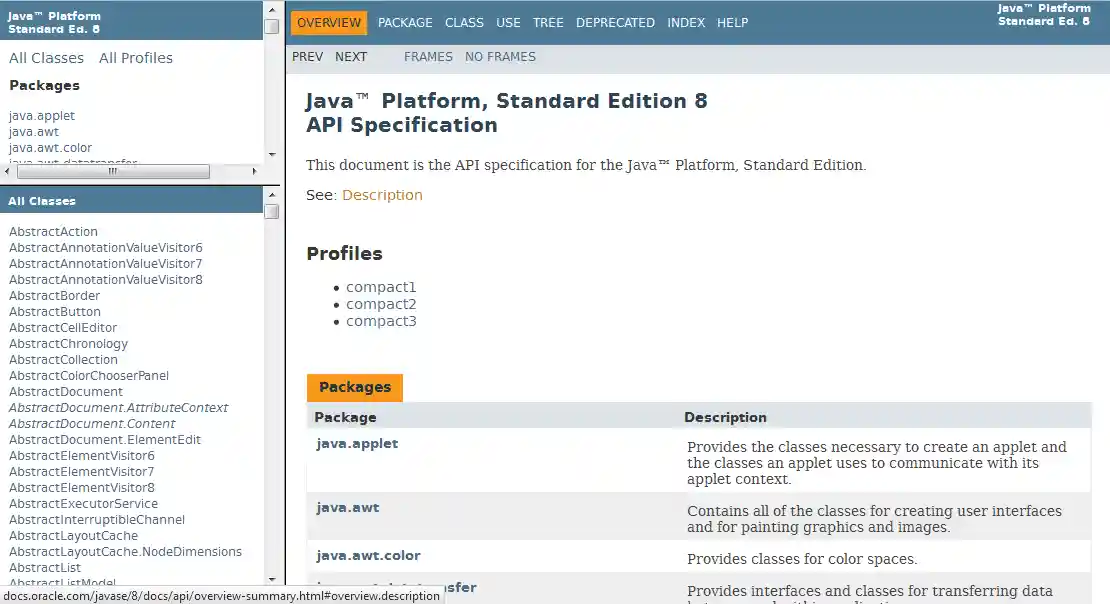1110x604 pixels.
Task: Open the HELP documentation page
Action: 732,22
